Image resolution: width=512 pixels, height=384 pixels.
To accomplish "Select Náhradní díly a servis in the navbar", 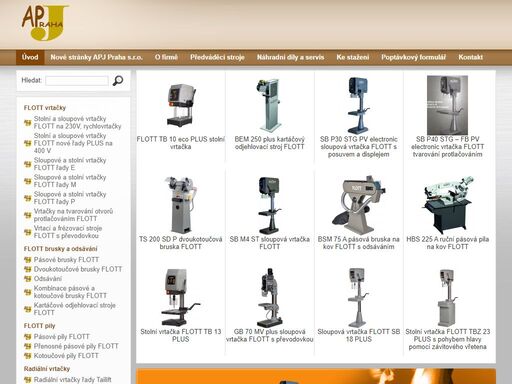I will [x=290, y=57].
